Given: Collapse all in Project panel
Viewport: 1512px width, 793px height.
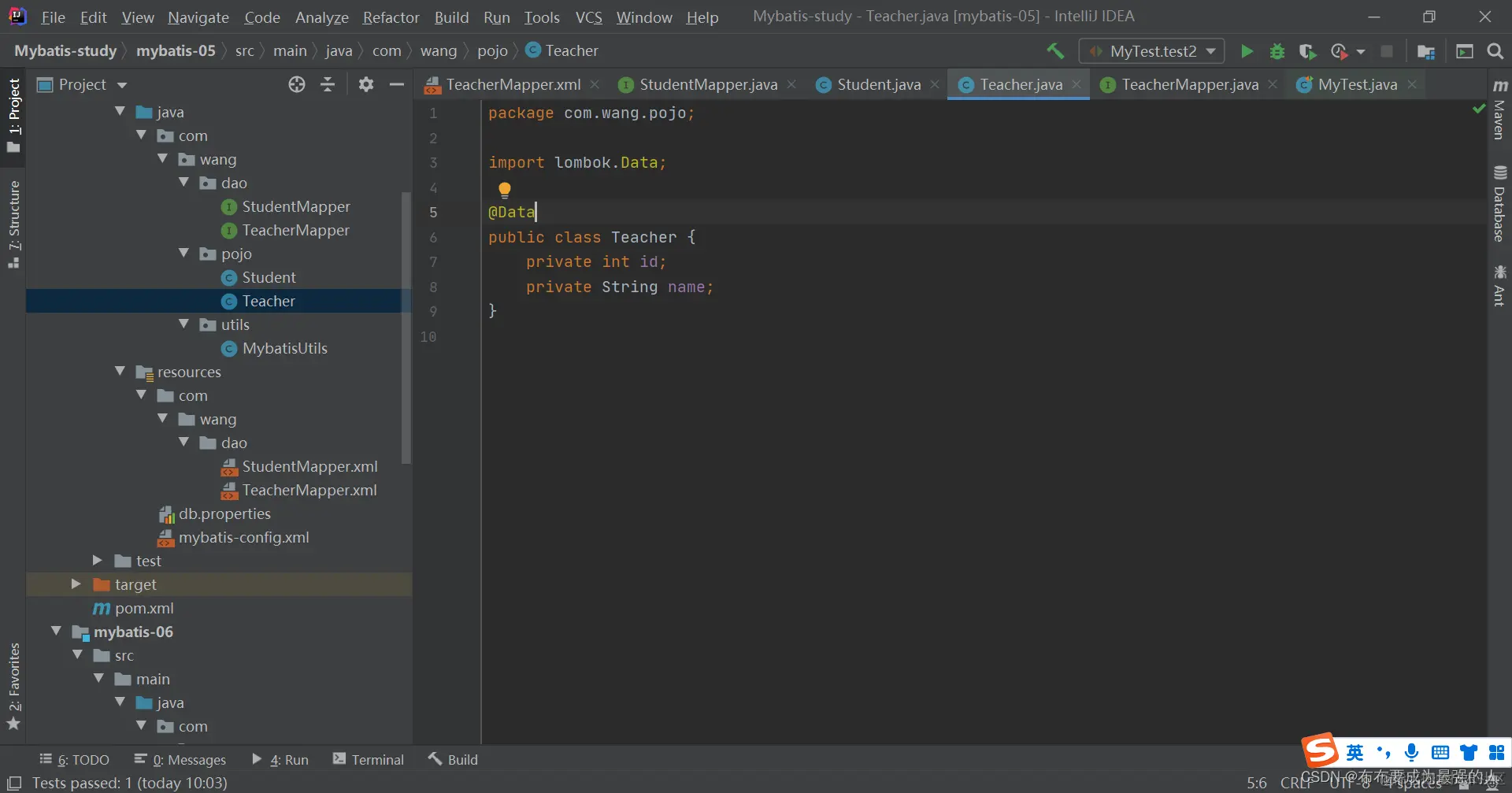Looking at the screenshot, I should [x=328, y=84].
